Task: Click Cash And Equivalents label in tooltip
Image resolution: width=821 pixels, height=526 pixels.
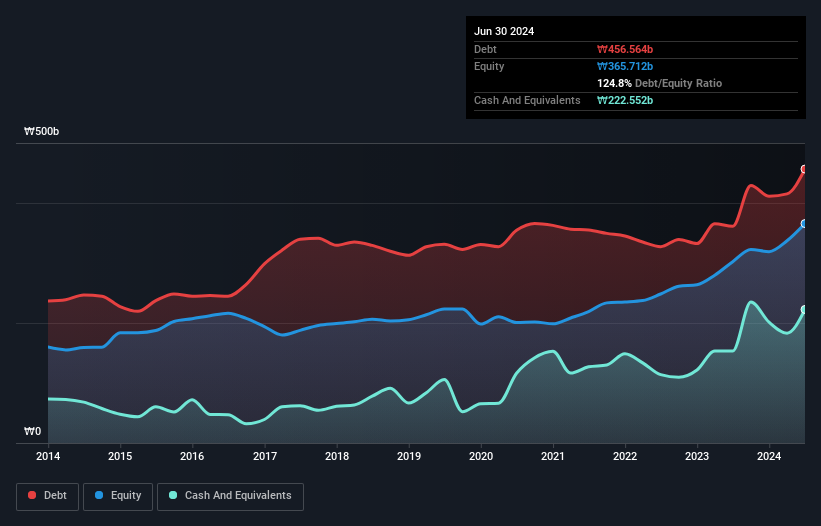Action: pos(527,100)
